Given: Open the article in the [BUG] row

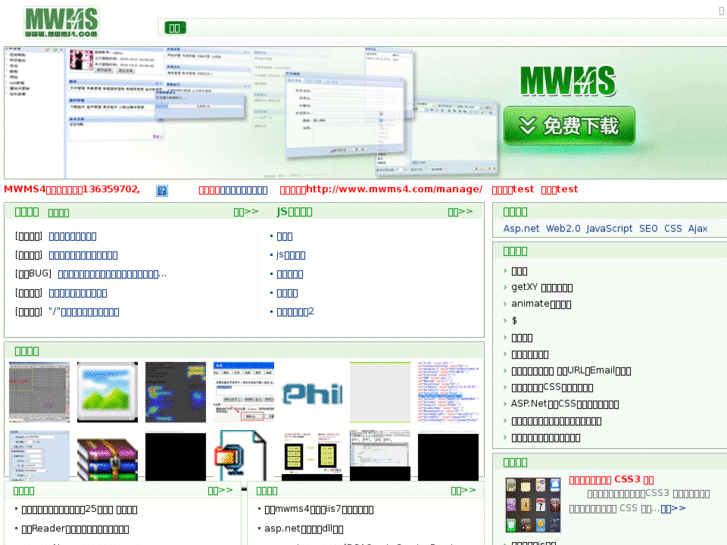Looking at the screenshot, I should tap(112, 274).
